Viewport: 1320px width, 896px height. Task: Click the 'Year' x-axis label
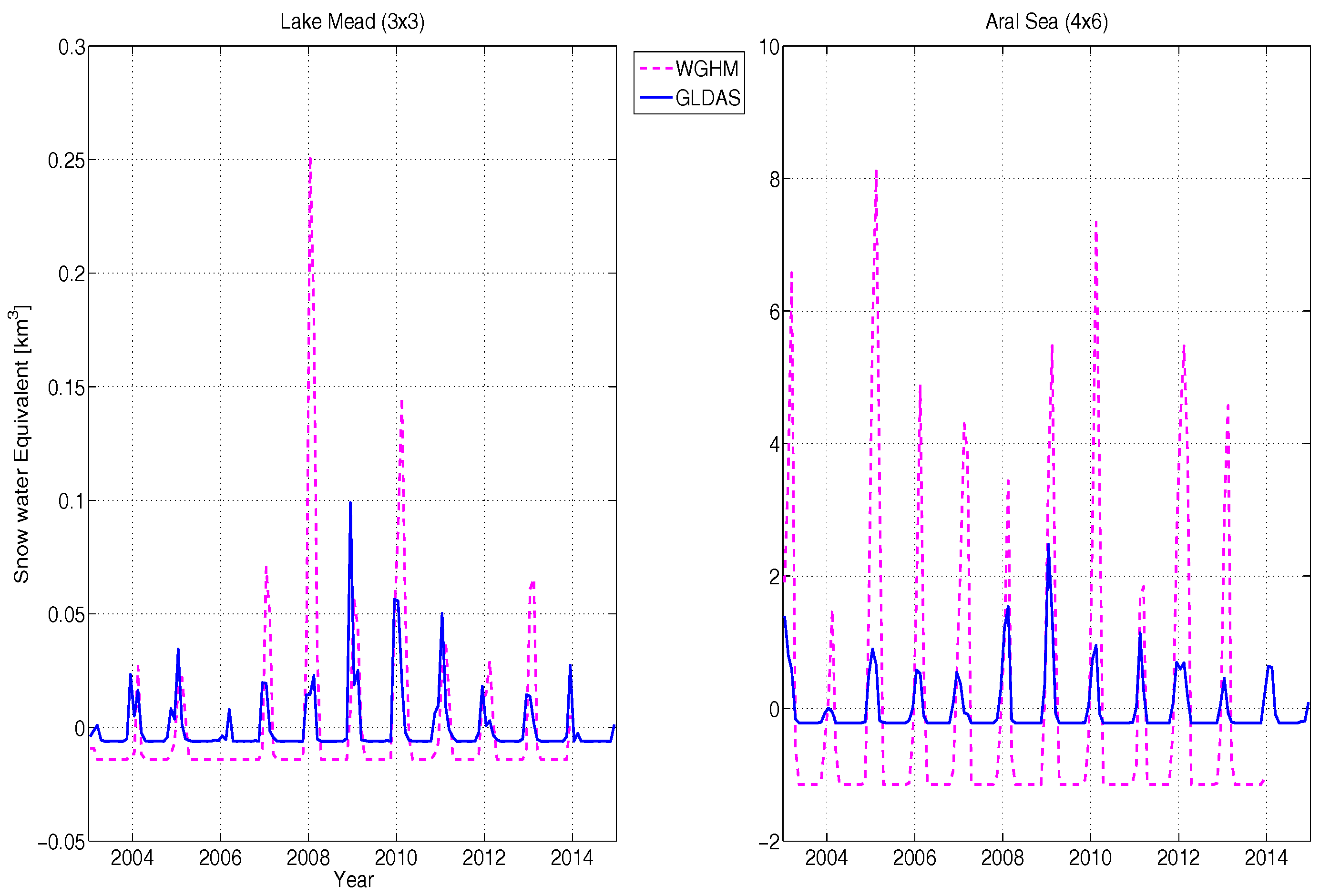[353, 879]
